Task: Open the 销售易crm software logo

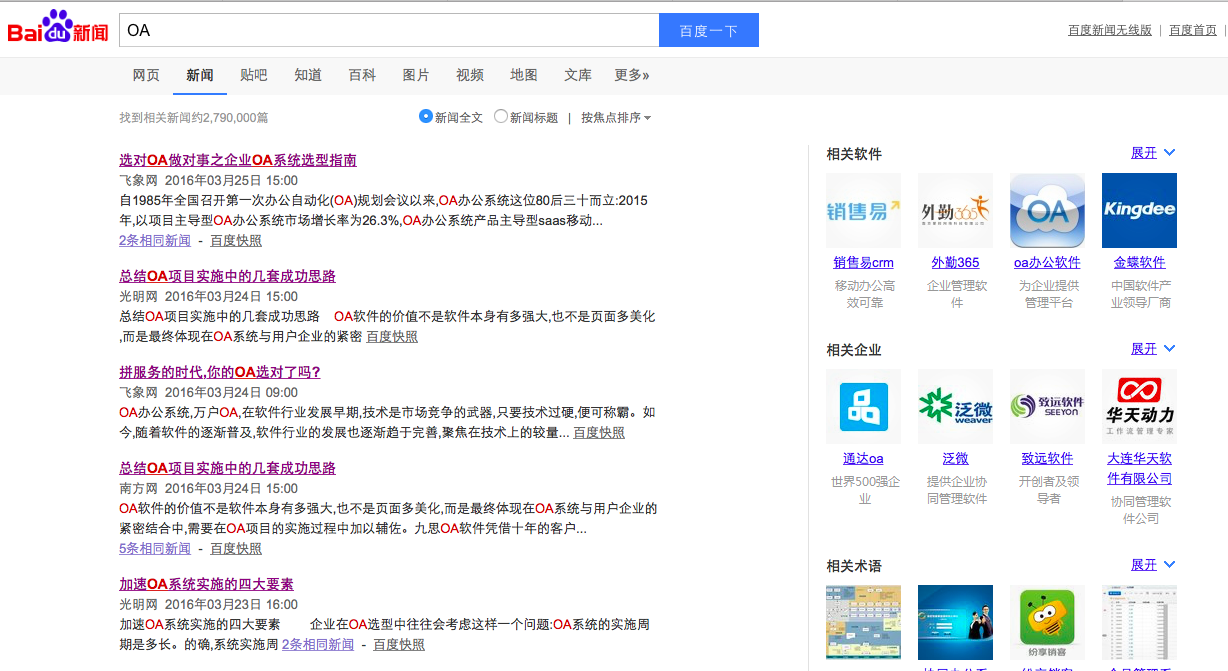Action: click(x=863, y=210)
